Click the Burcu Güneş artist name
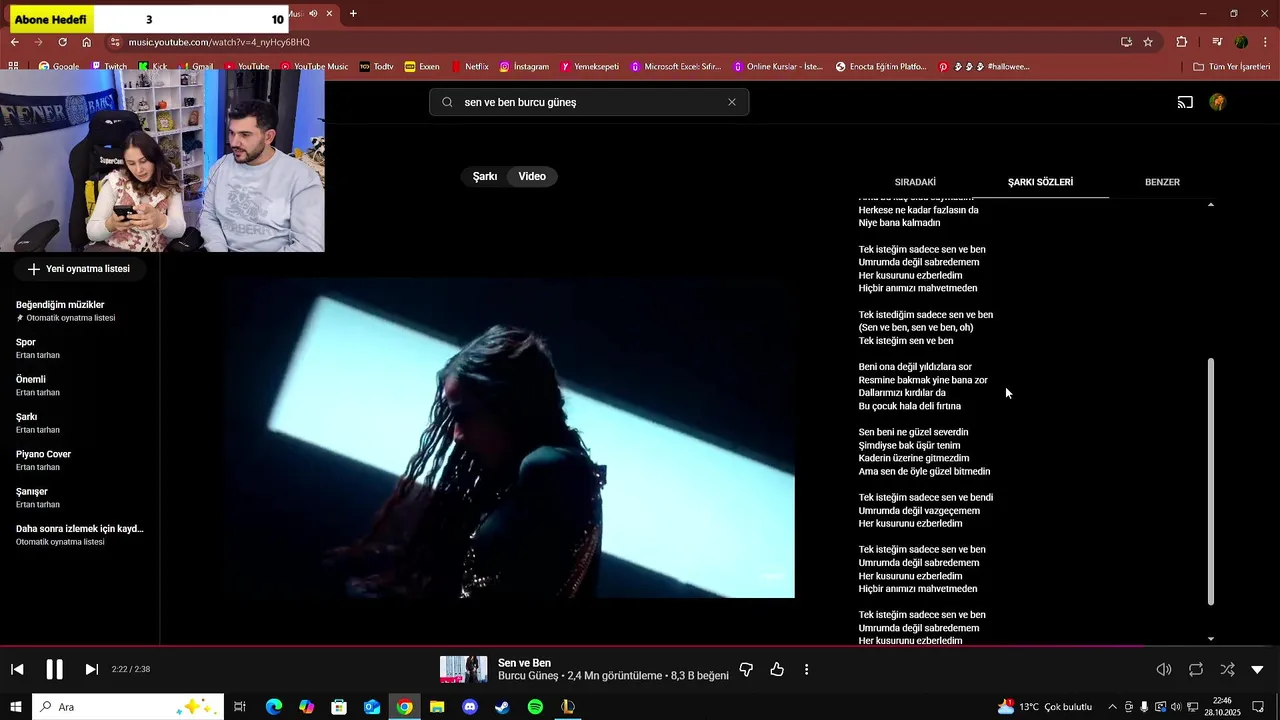 [528, 676]
